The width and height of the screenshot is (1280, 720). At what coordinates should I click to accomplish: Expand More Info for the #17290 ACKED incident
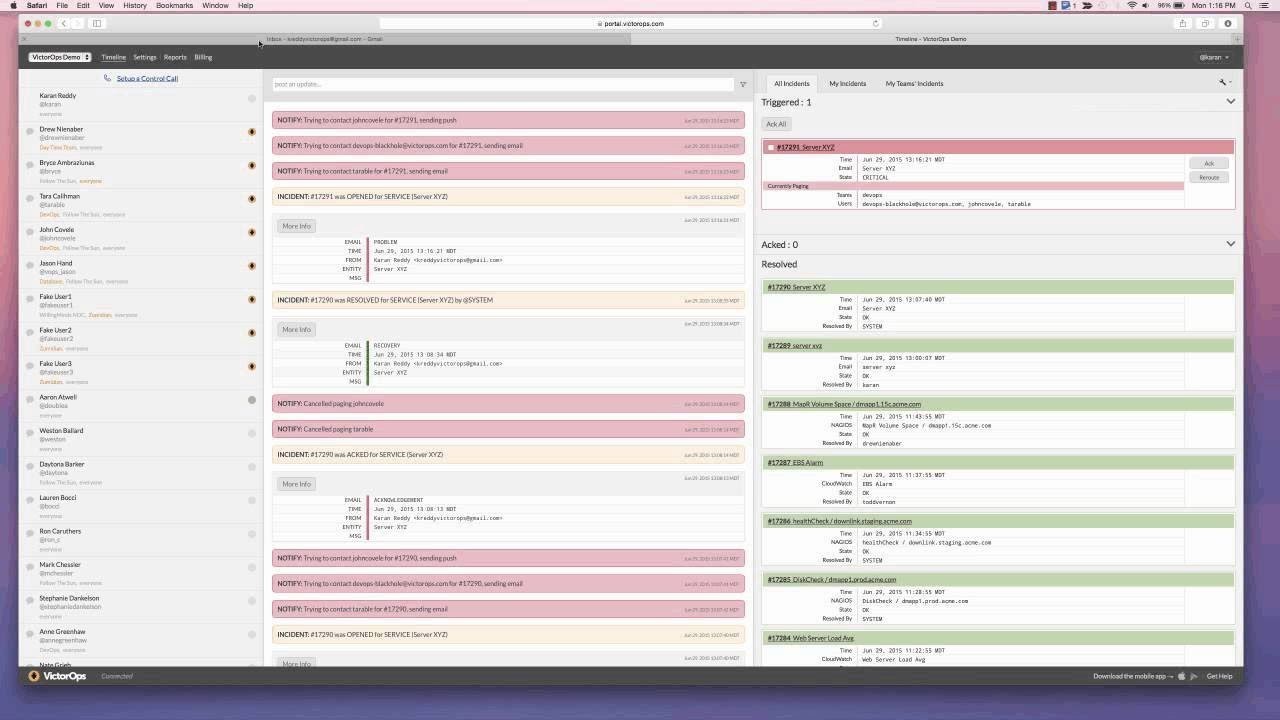pyautogui.click(x=296, y=484)
